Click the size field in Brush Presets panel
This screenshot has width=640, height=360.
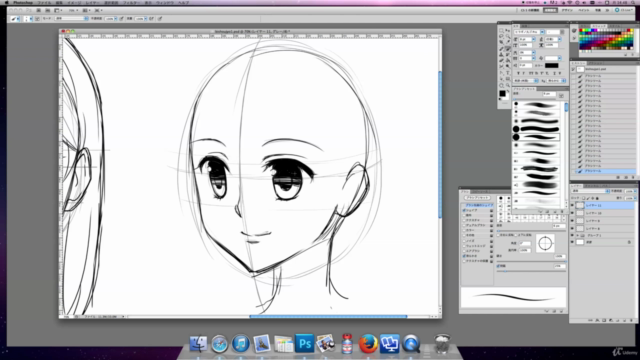tap(549, 94)
